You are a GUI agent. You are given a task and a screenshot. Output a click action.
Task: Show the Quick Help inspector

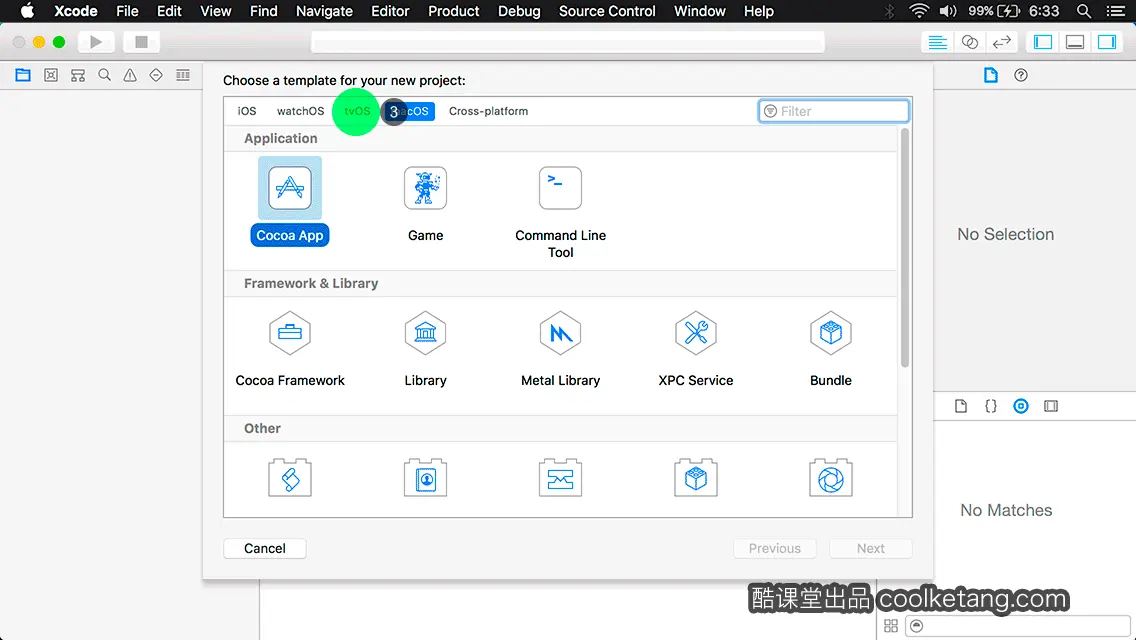[x=1021, y=75]
